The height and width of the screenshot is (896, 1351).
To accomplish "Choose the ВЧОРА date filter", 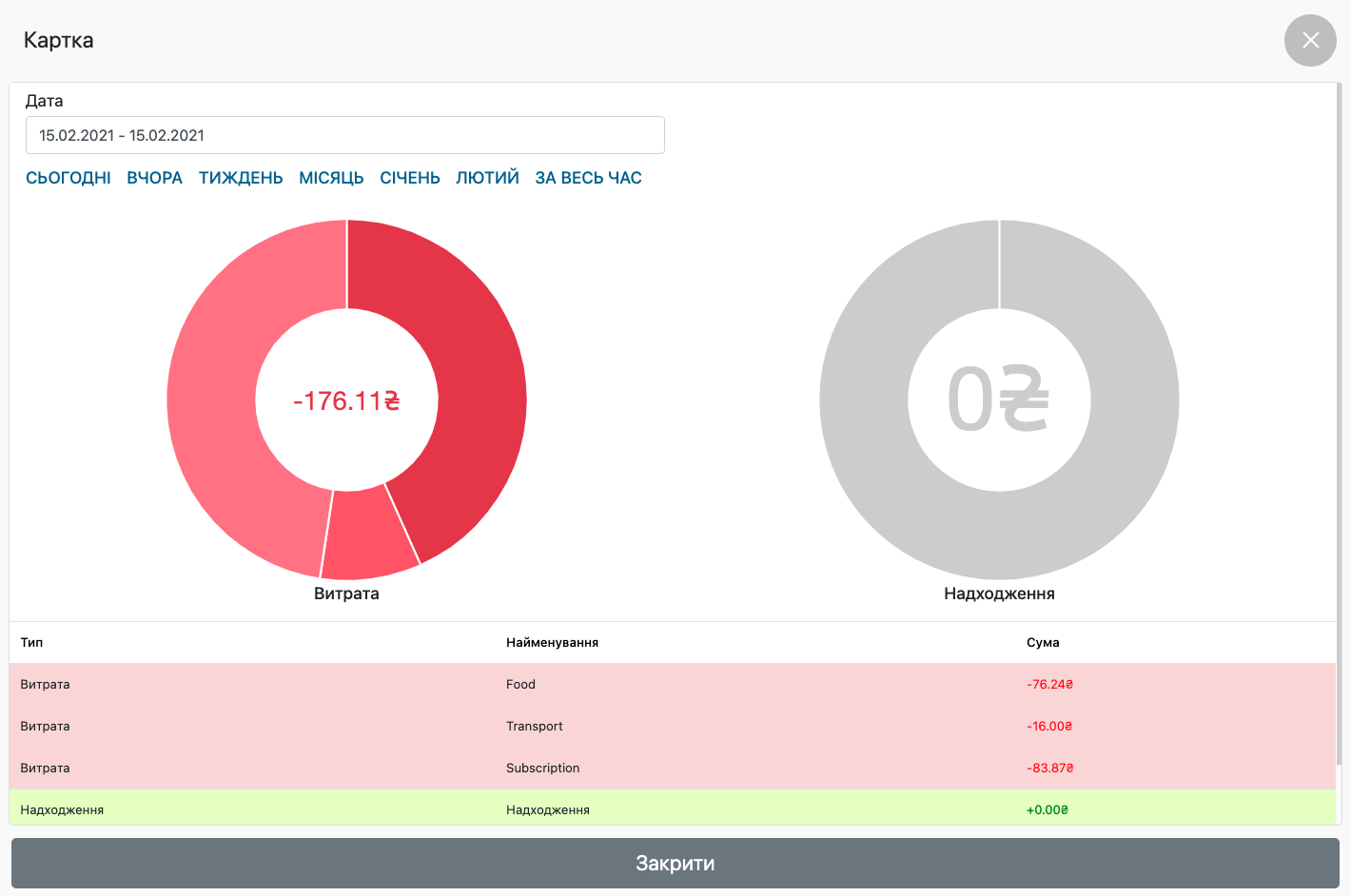I will (x=154, y=178).
